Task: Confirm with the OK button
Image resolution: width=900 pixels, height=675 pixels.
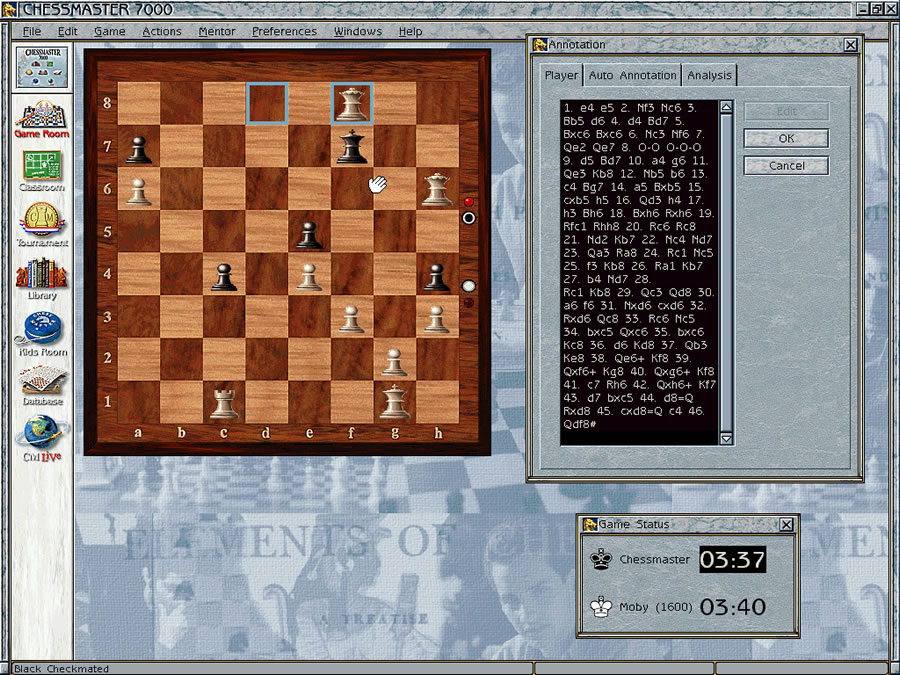Action: point(785,138)
